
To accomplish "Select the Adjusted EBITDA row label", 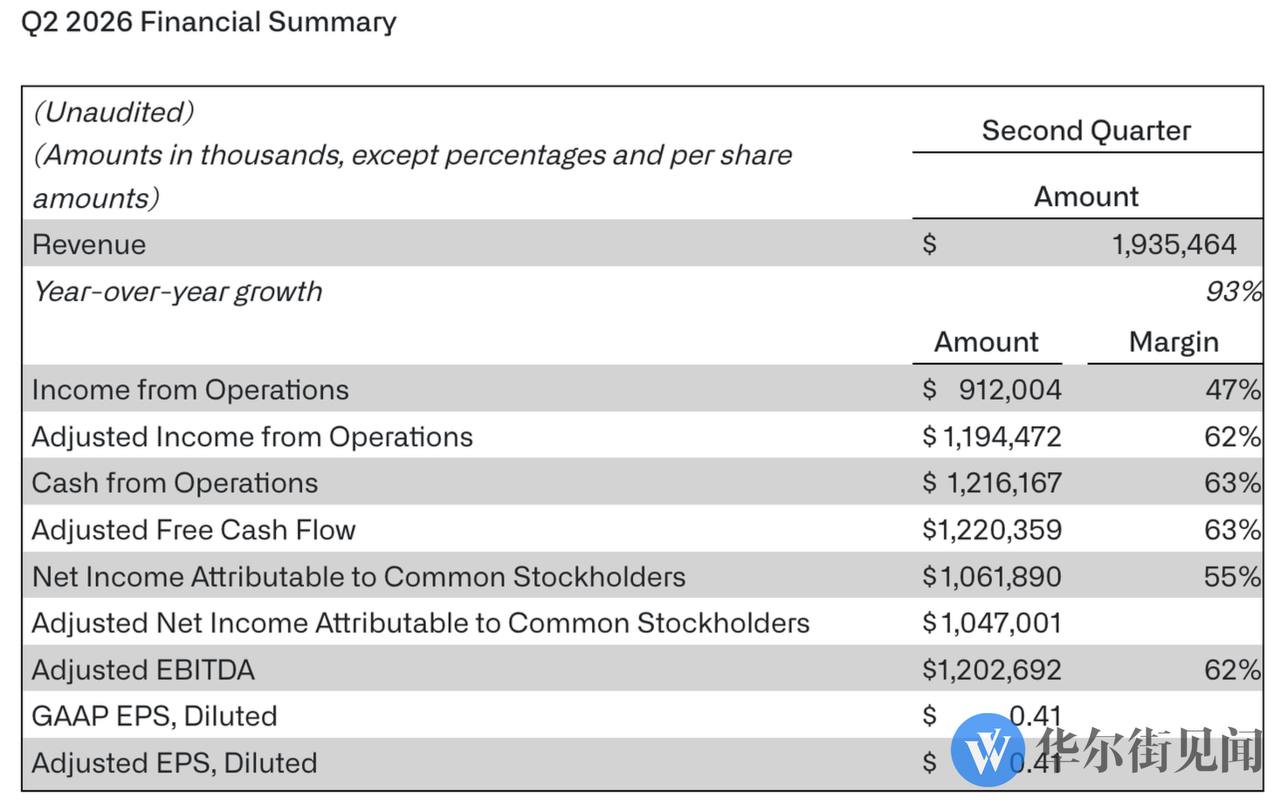I will click(x=143, y=670).
